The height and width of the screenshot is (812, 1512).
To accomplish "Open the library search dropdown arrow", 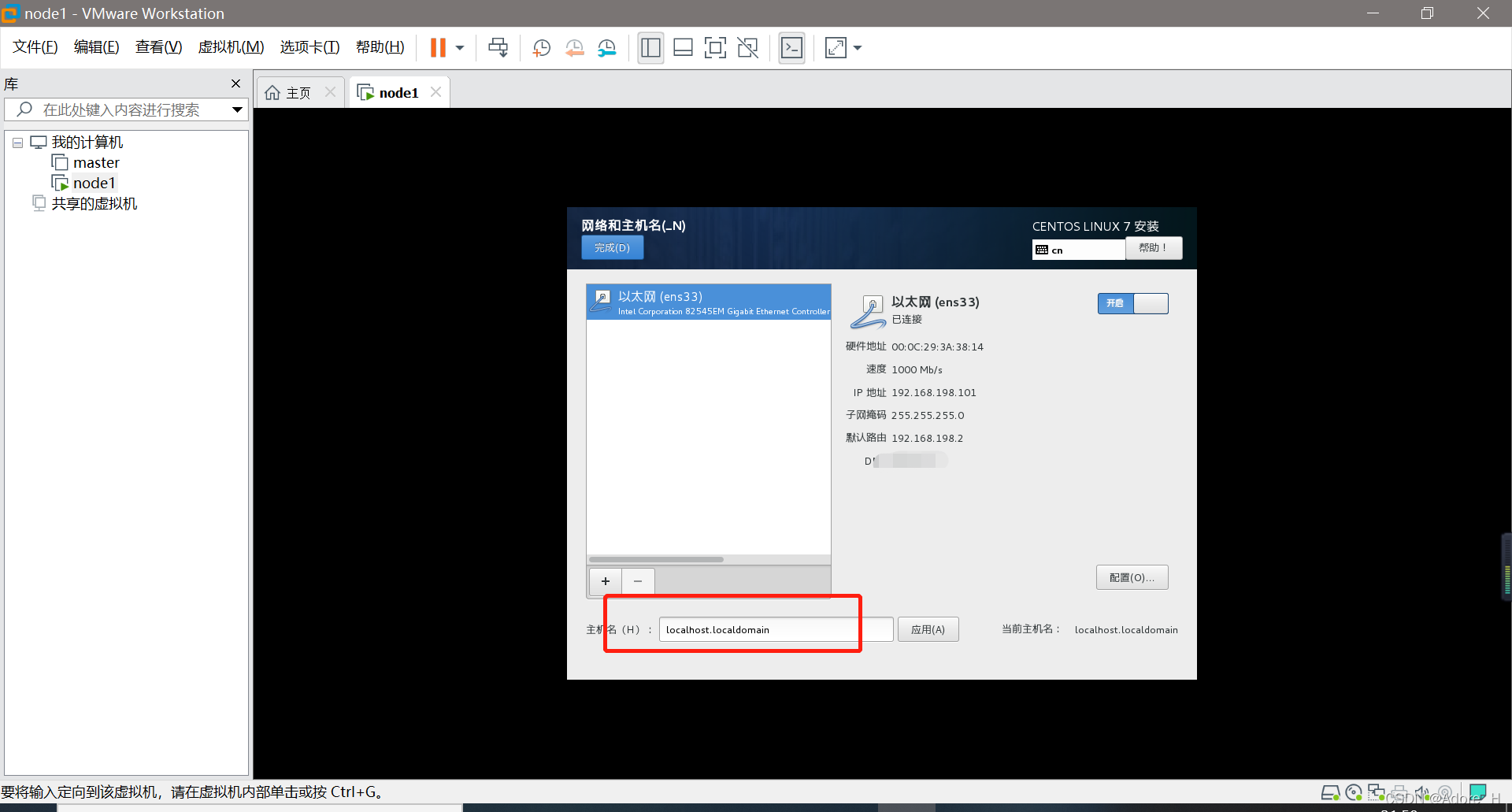I will (x=237, y=109).
